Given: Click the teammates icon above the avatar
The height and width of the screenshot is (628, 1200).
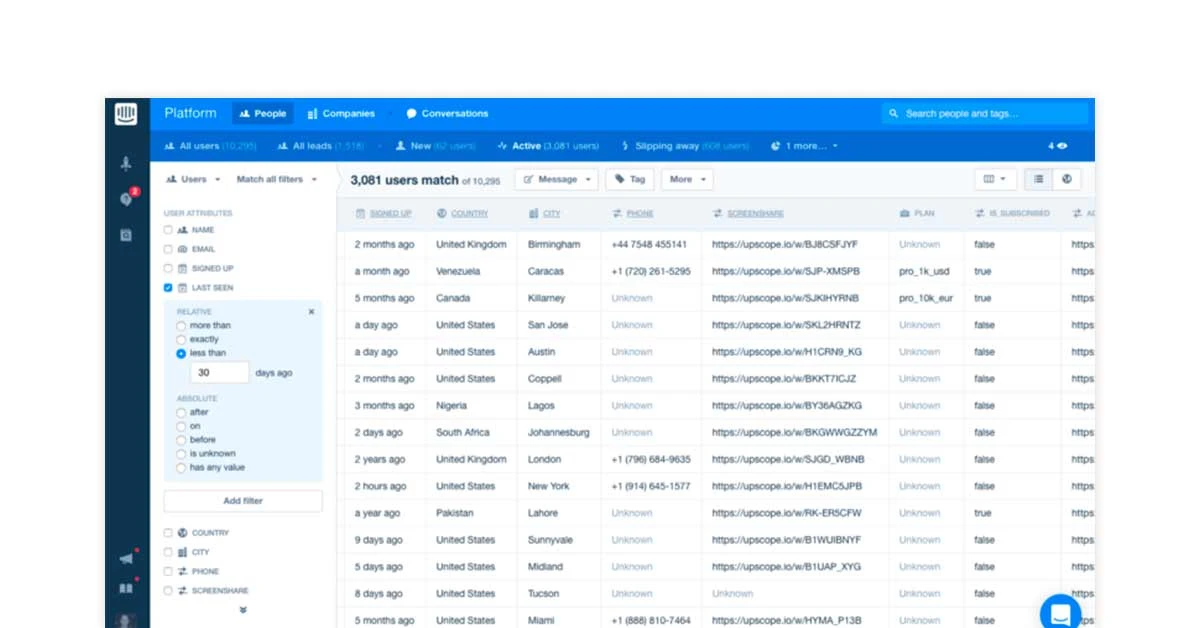Looking at the screenshot, I should click(127, 588).
